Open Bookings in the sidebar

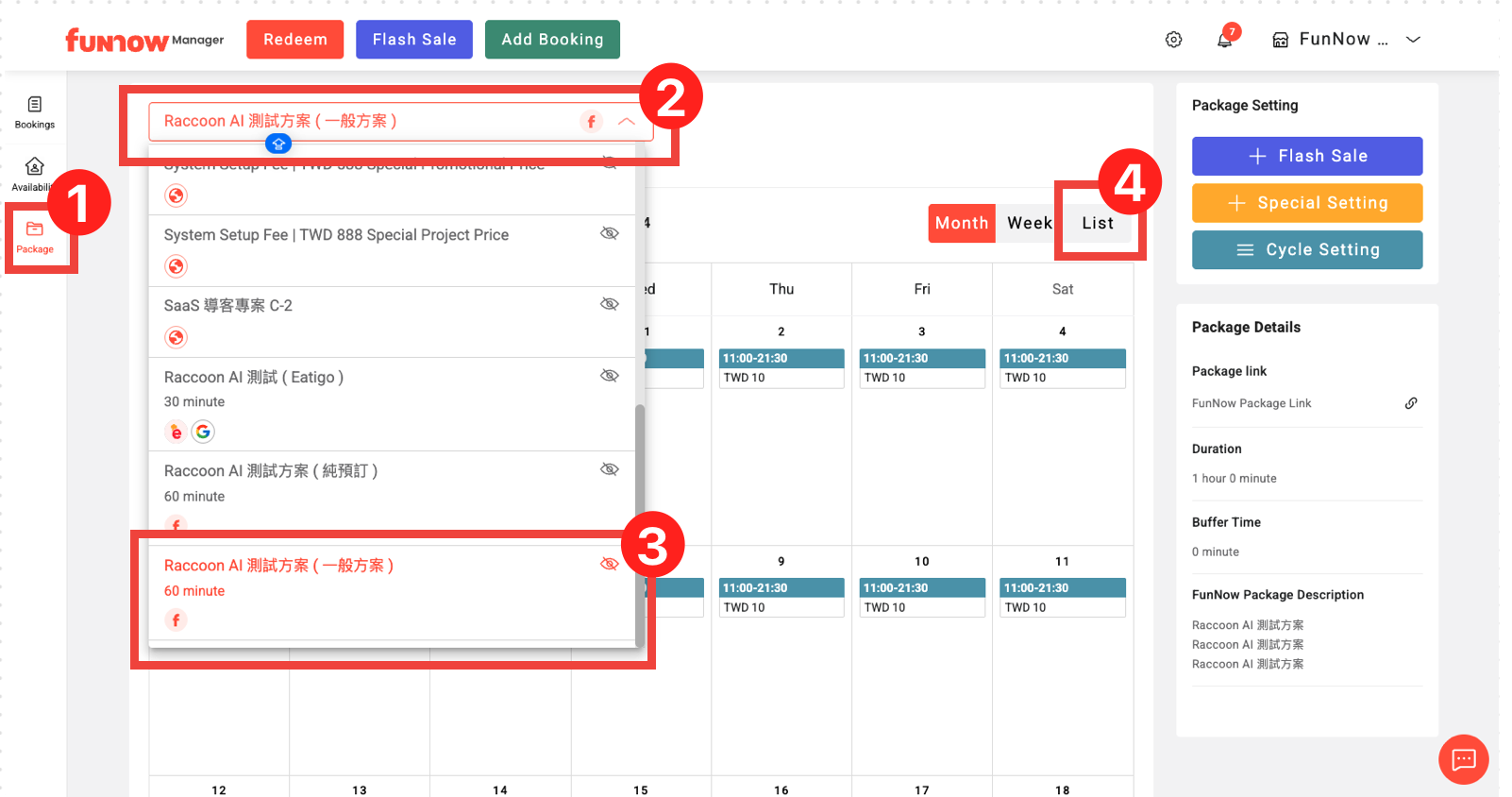point(35,111)
